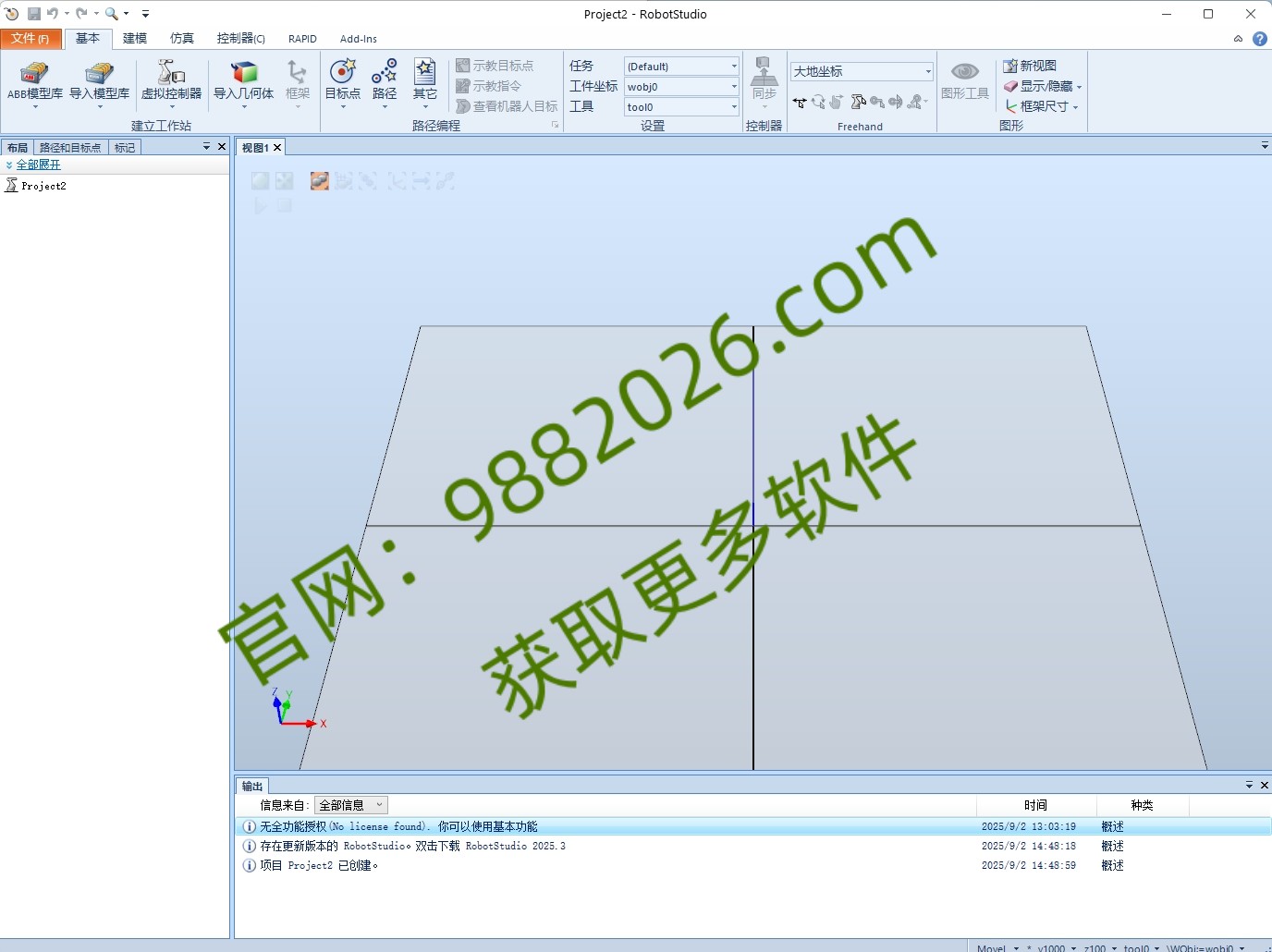Collapse the ribbon with the caret icon
The width and height of the screenshot is (1272, 952).
click(x=1238, y=39)
